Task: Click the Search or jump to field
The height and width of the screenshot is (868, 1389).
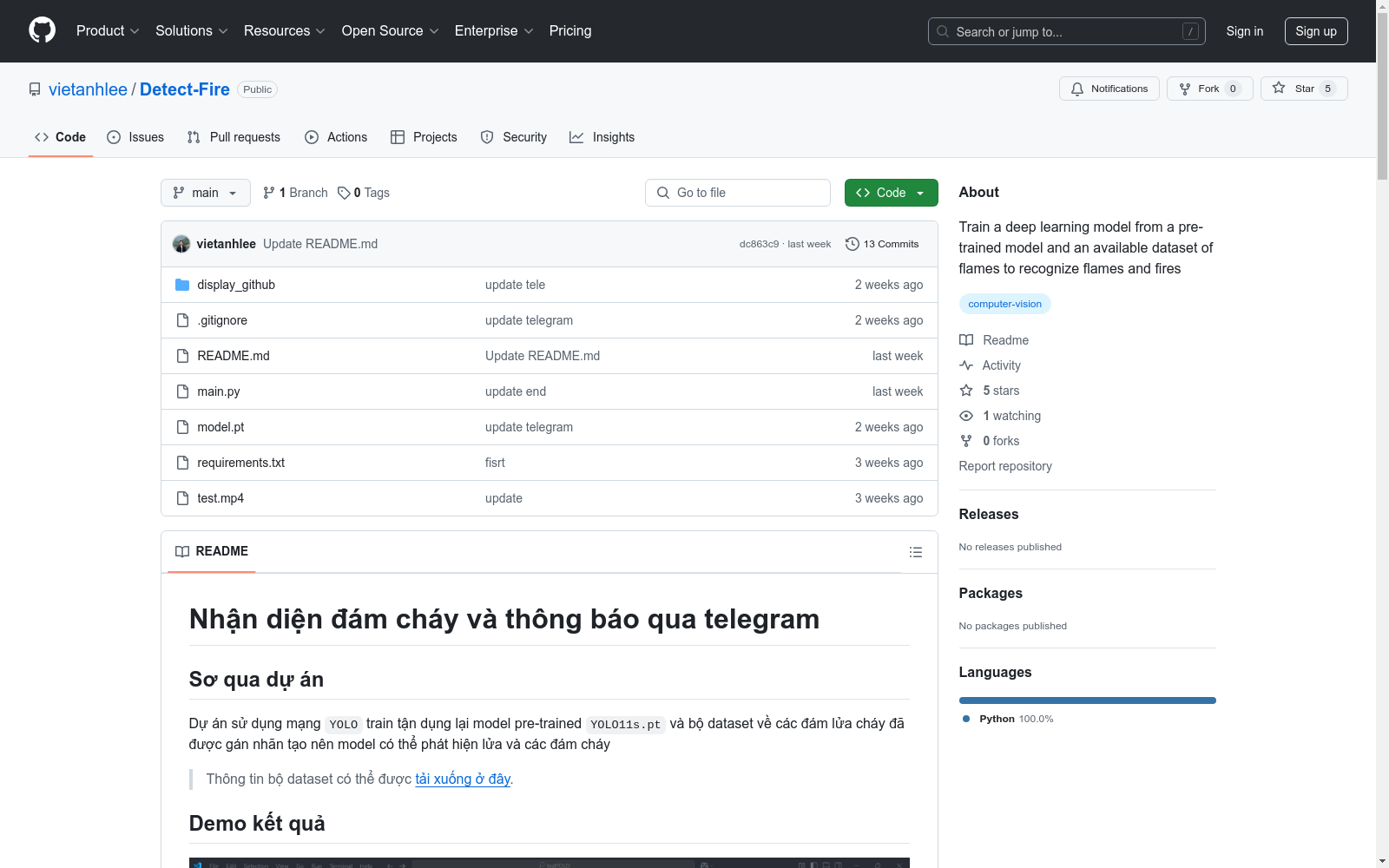Action: 1067,31
